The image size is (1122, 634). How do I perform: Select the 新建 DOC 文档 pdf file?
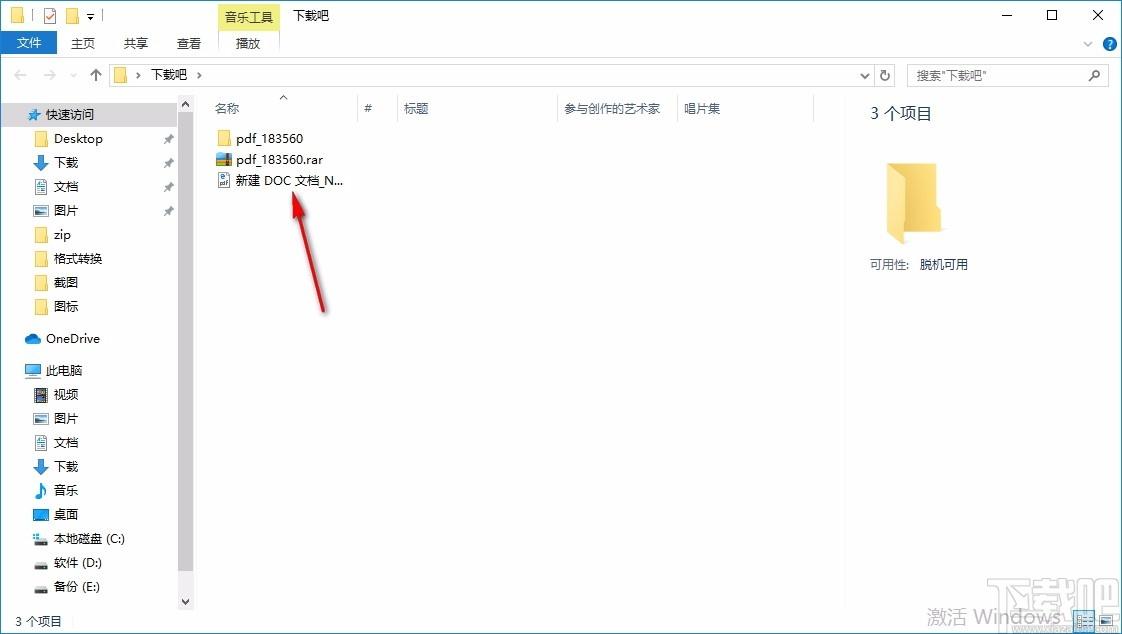[289, 181]
